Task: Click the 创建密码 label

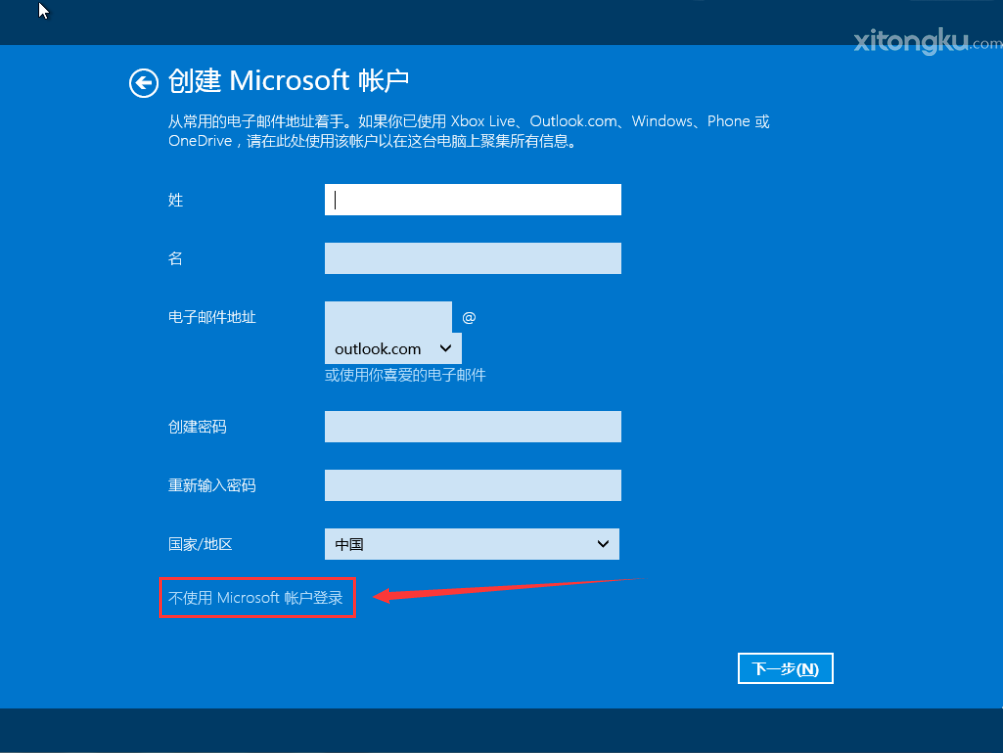Action: click(197, 427)
